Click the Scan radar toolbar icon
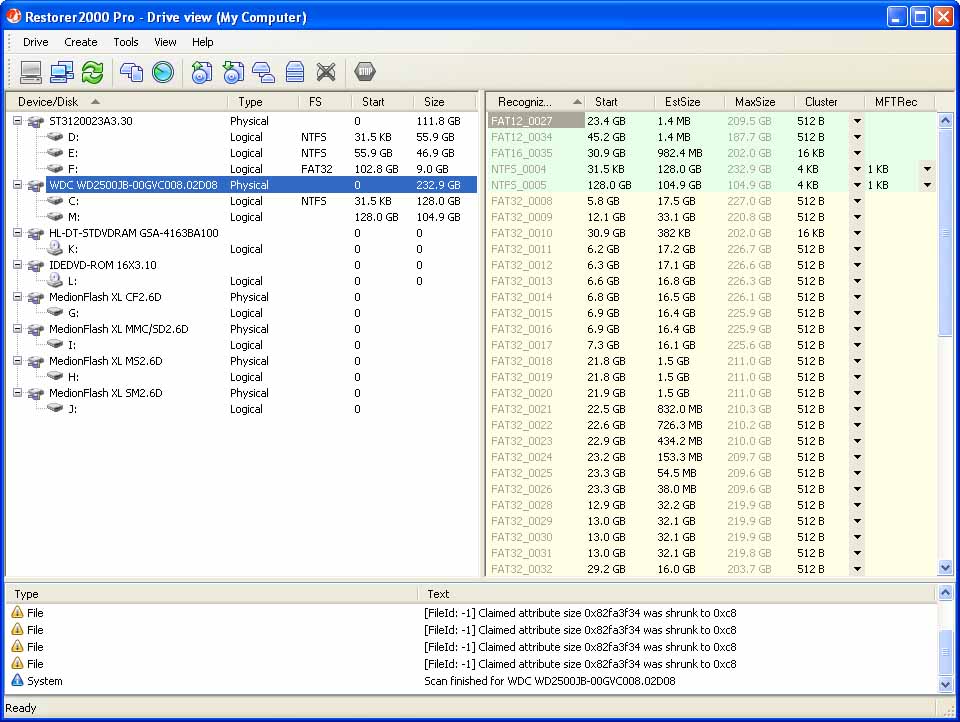The width and height of the screenshot is (960, 722). (x=163, y=72)
